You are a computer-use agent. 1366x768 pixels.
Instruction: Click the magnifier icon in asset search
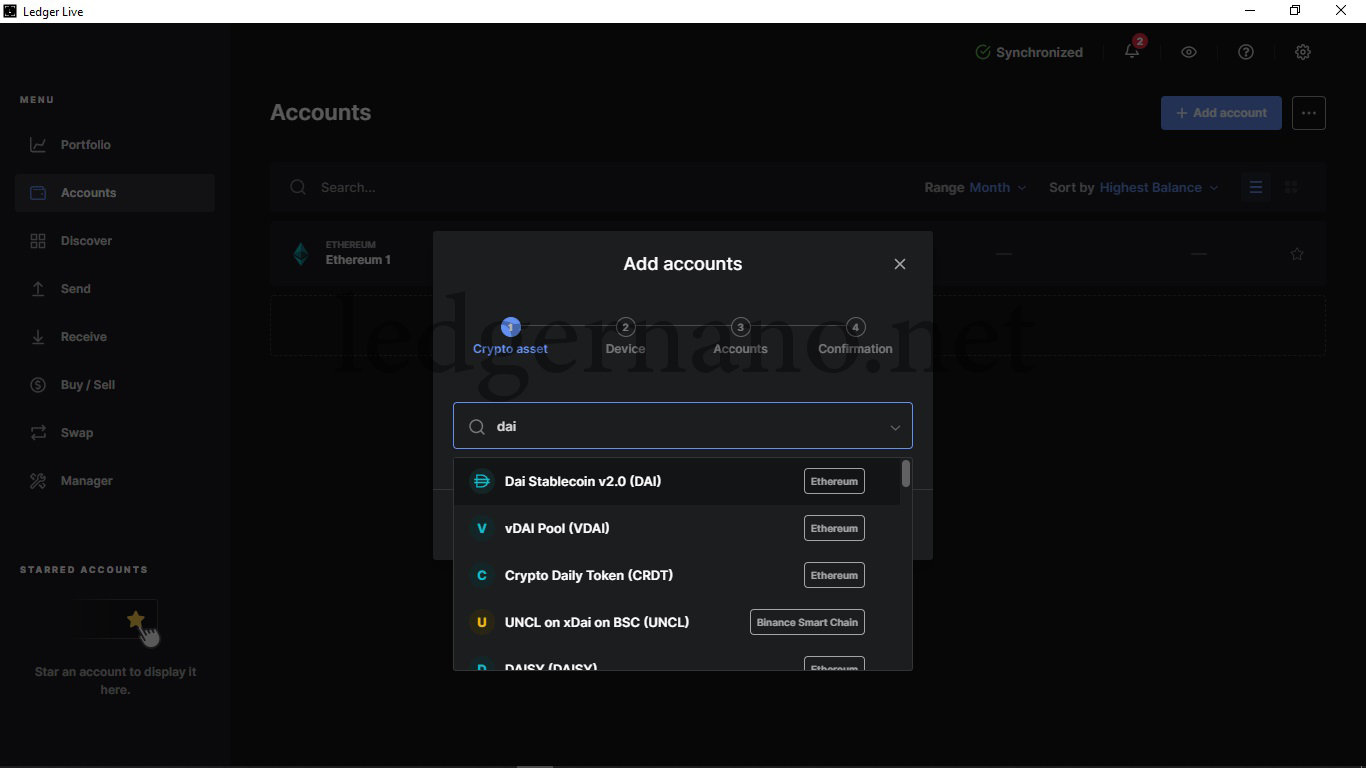(477, 427)
